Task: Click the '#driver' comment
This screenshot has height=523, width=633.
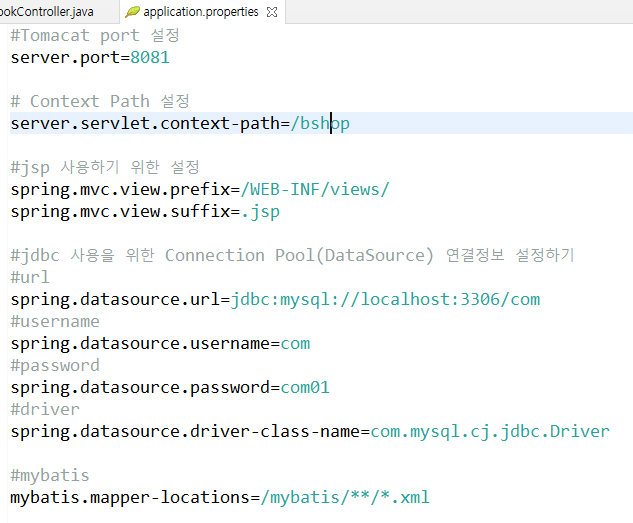Action: (x=45, y=410)
